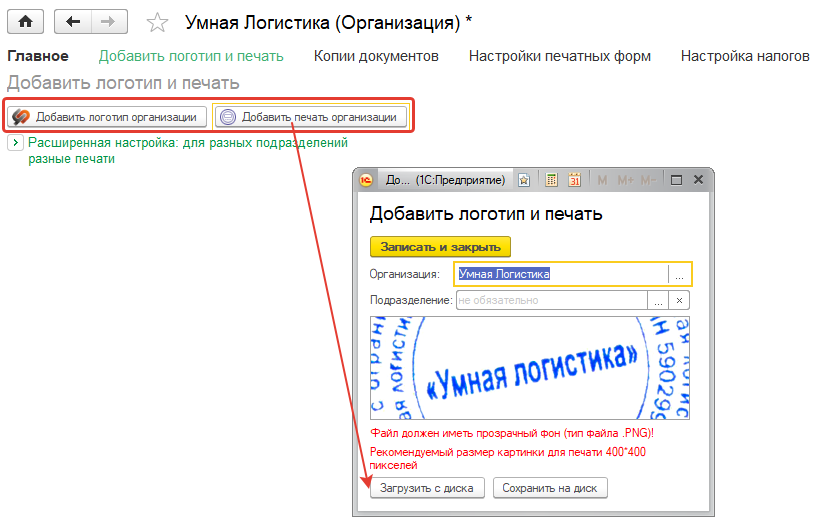The width and height of the screenshot is (824, 531).
Task: Open the Главное tab
Action: [38, 56]
